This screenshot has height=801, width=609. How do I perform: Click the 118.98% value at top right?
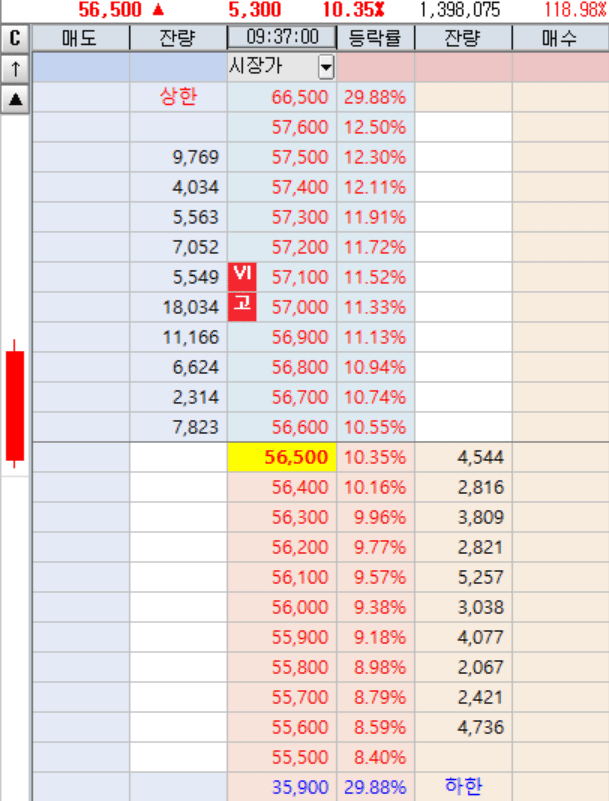(576, 9)
